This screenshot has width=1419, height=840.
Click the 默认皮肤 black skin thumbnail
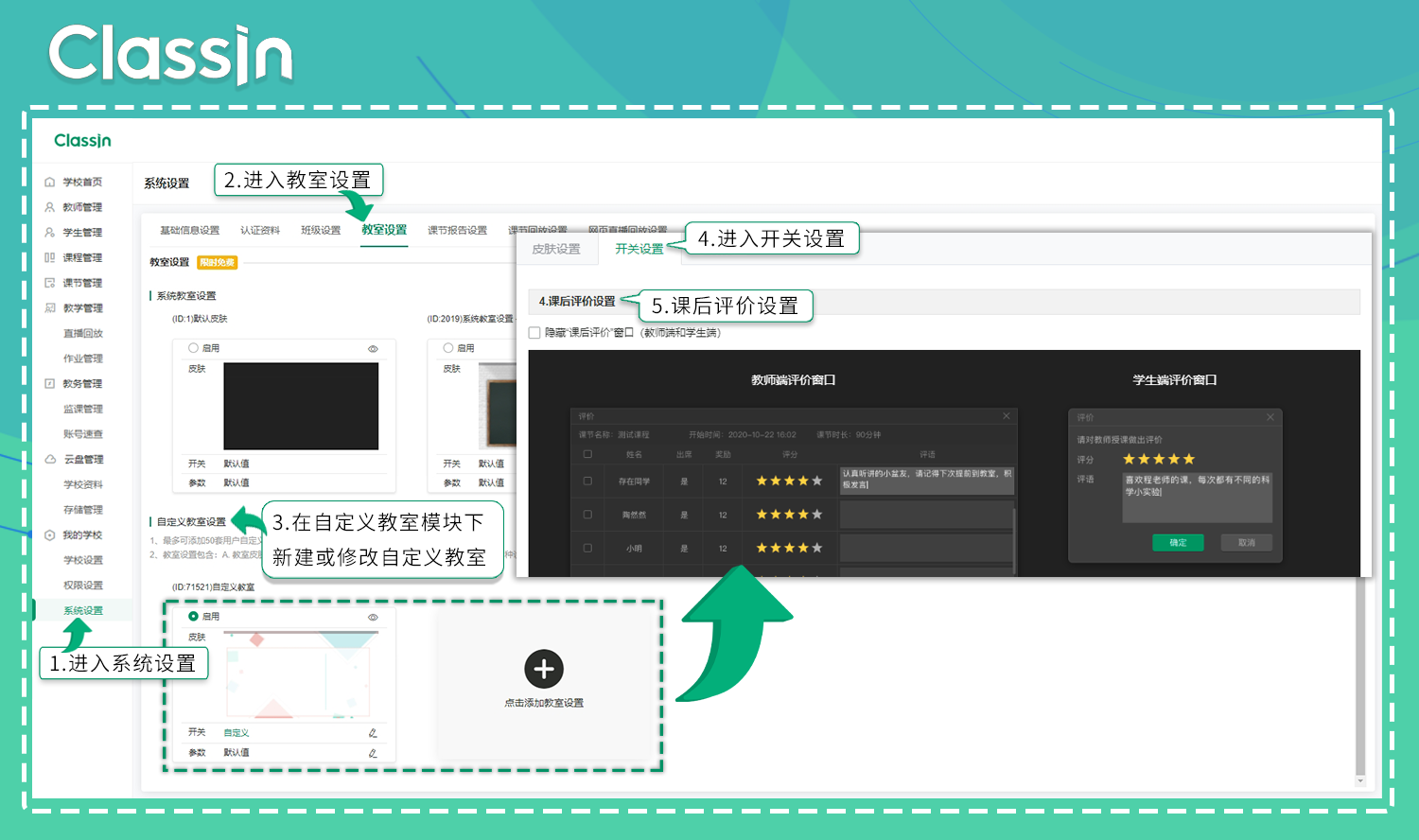pyautogui.click(x=301, y=406)
